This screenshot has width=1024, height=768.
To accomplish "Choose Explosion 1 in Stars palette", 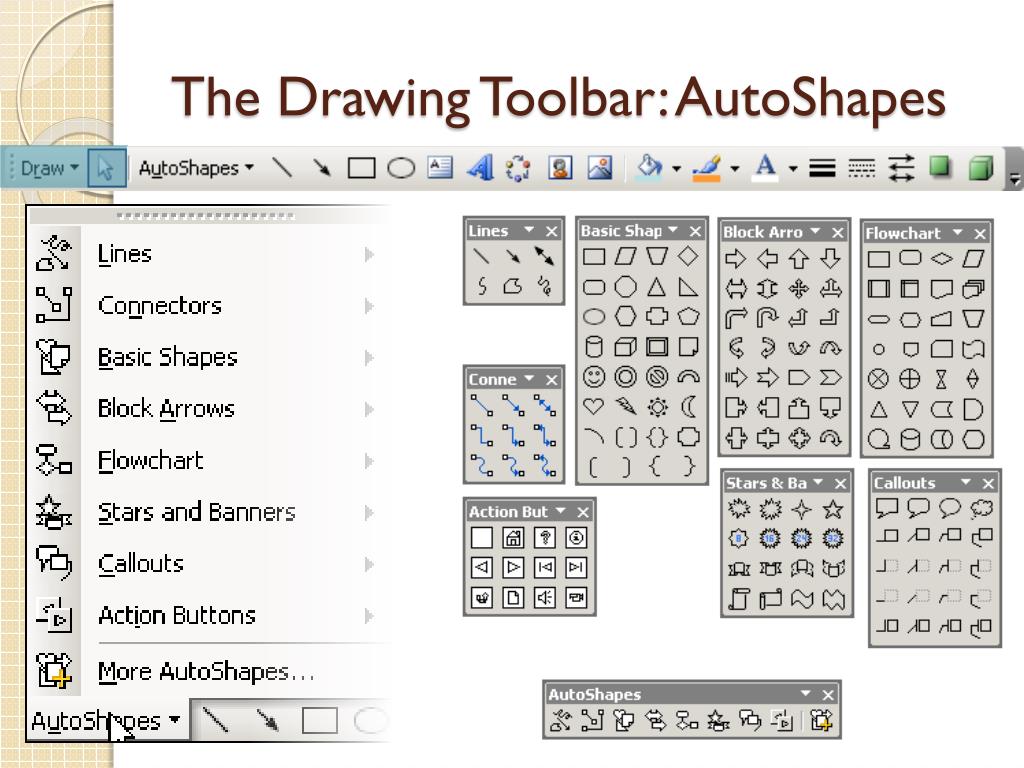I will click(739, 509).
